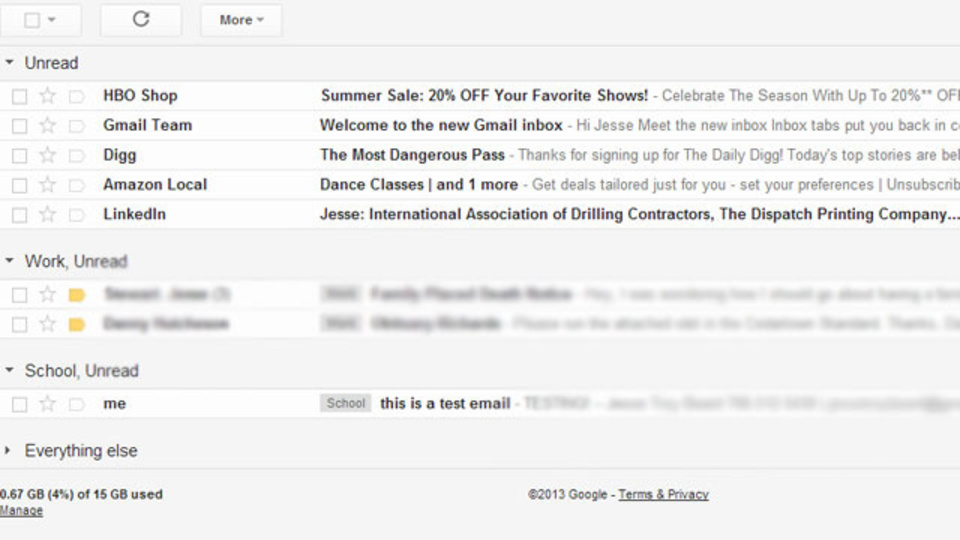Click the Manage storage link
Viewport: 960px width, 540px height.
[x=21, y=511]
